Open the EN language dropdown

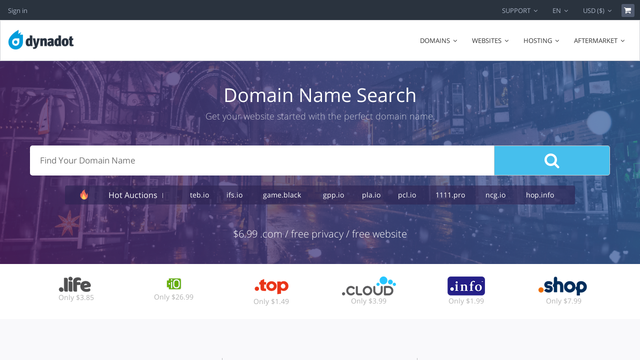point(560,11)
